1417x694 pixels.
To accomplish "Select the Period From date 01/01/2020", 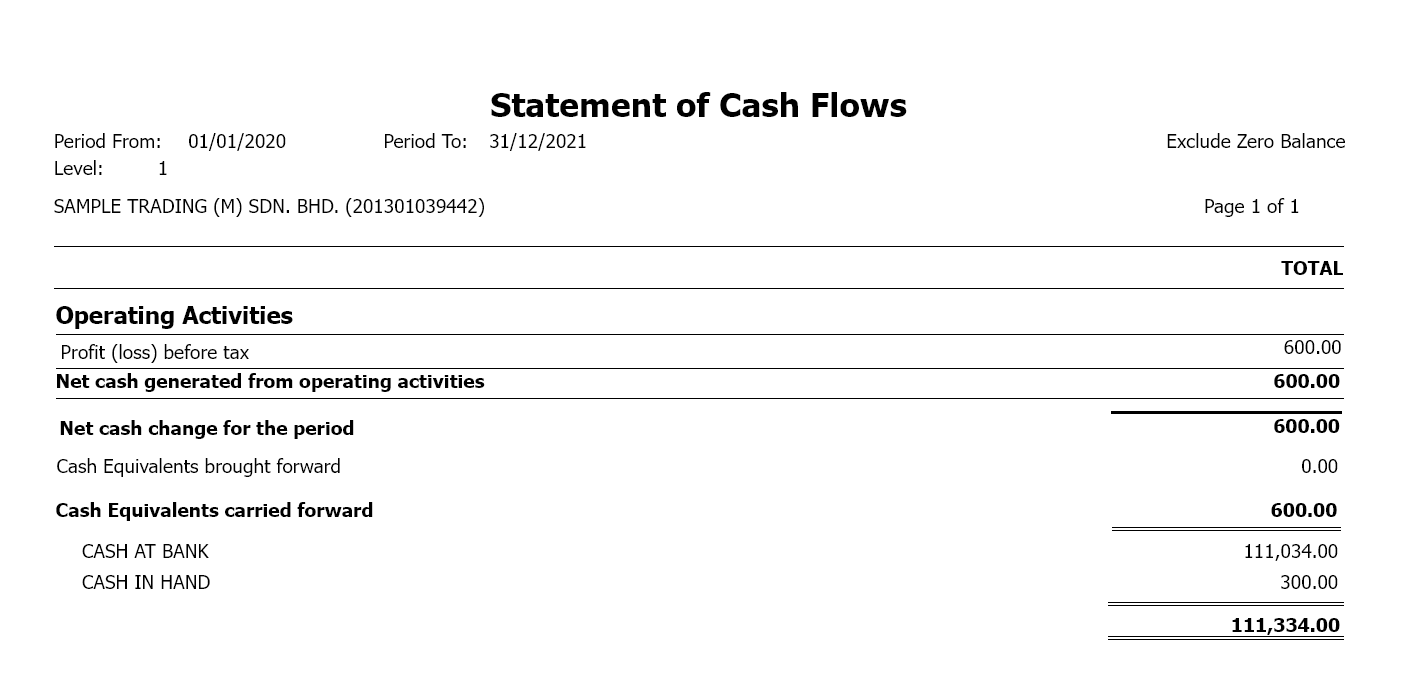I will click(x=237, y=142).
